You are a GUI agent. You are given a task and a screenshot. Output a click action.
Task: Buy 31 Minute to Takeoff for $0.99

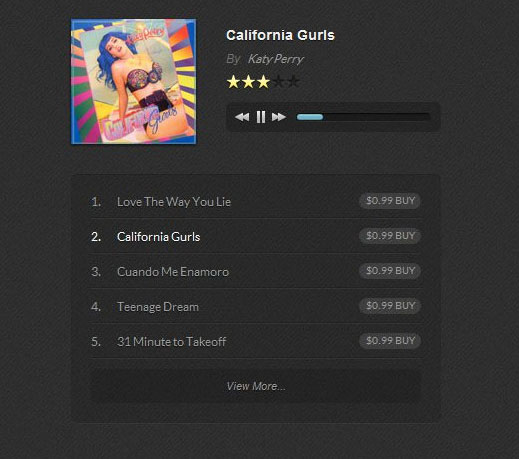390,341
